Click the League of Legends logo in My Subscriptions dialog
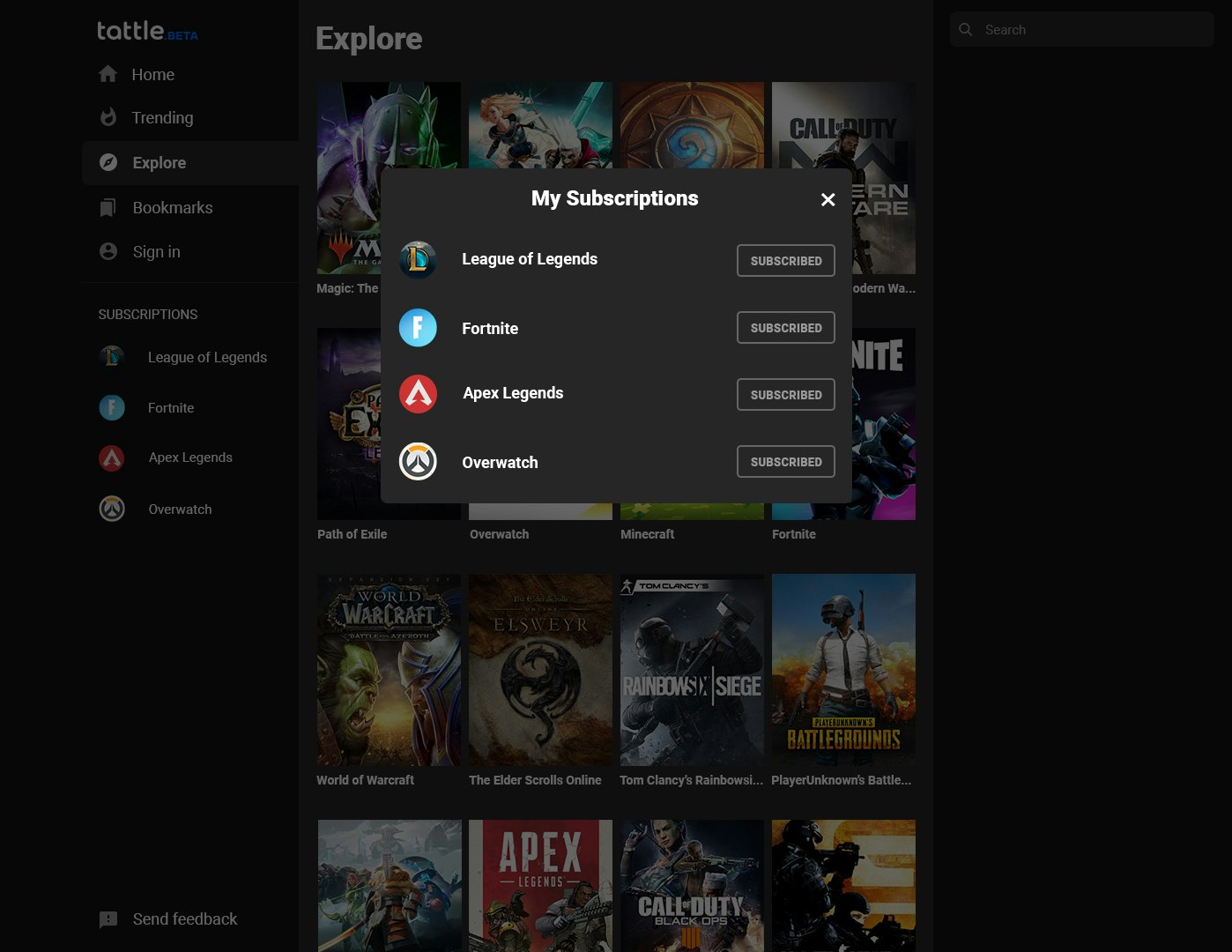This screenshot has width=1232, height=952. (x=418, y=260)
